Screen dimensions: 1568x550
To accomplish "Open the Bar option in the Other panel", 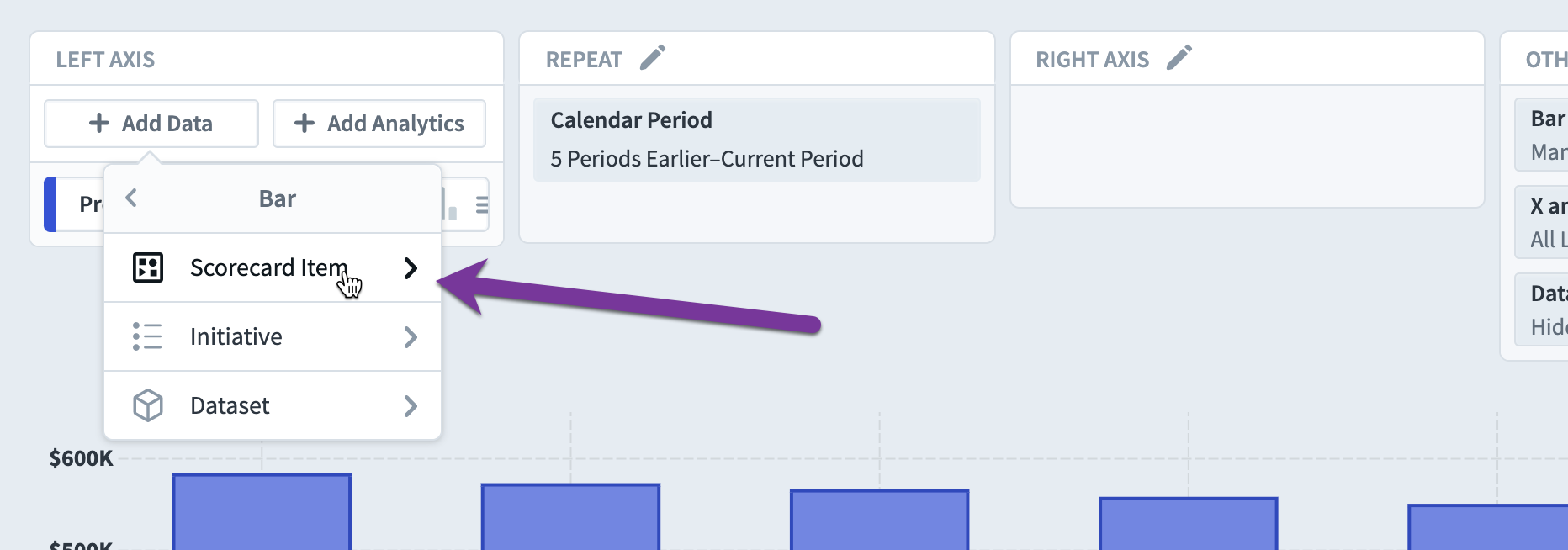I will pos(1541,135).
